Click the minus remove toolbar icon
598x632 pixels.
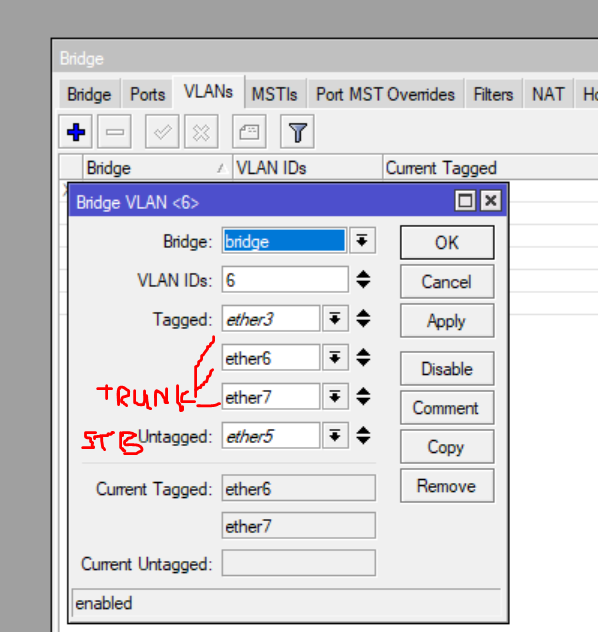pos(114,132)
